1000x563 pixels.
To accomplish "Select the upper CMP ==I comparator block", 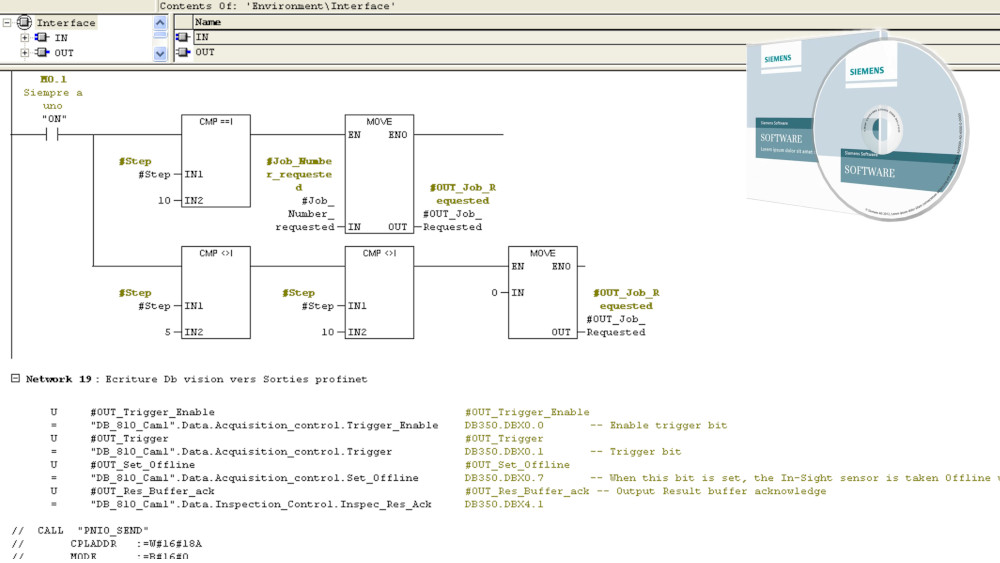I will point(216,160).
